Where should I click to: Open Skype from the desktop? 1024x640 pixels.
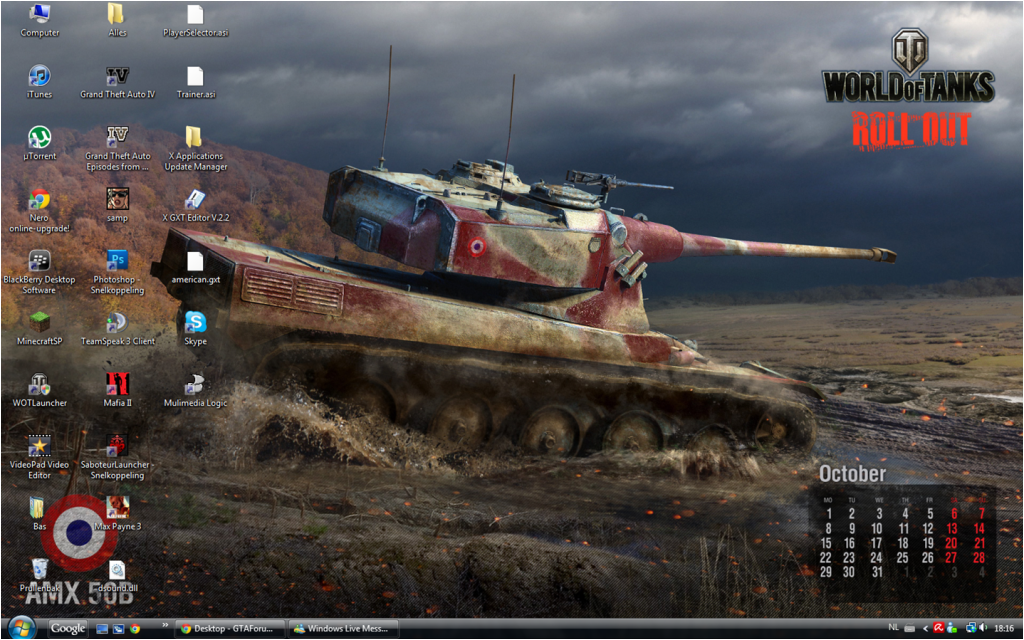click(195, 328)
